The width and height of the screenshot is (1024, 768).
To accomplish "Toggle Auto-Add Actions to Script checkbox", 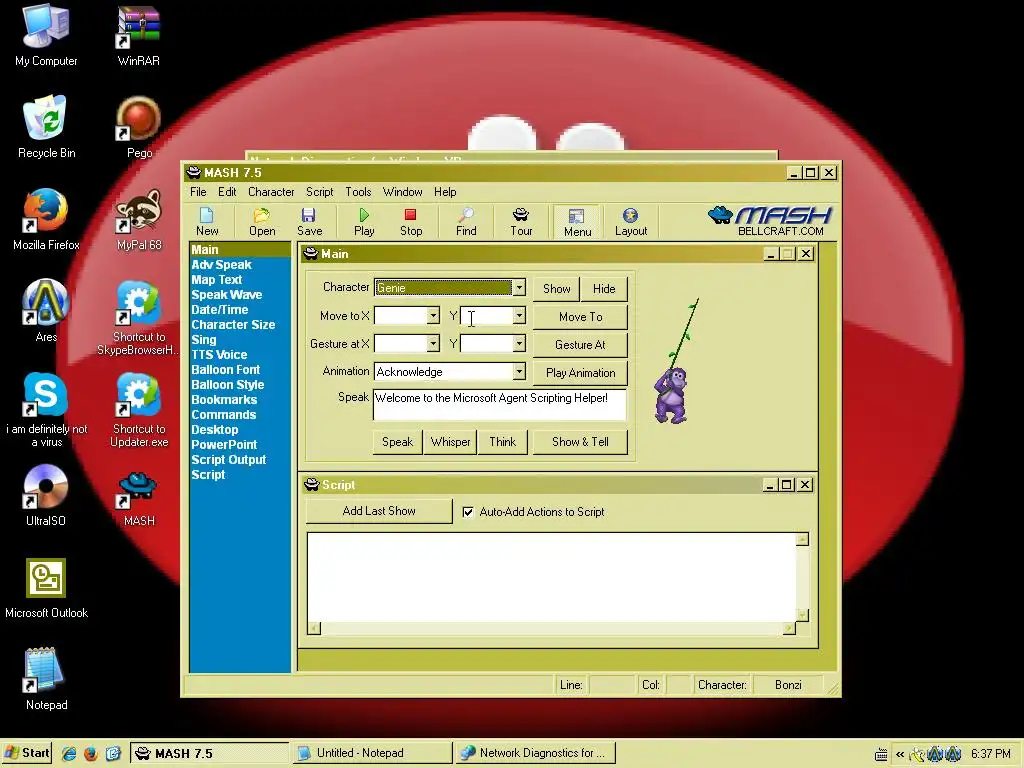I will [468, 512].
